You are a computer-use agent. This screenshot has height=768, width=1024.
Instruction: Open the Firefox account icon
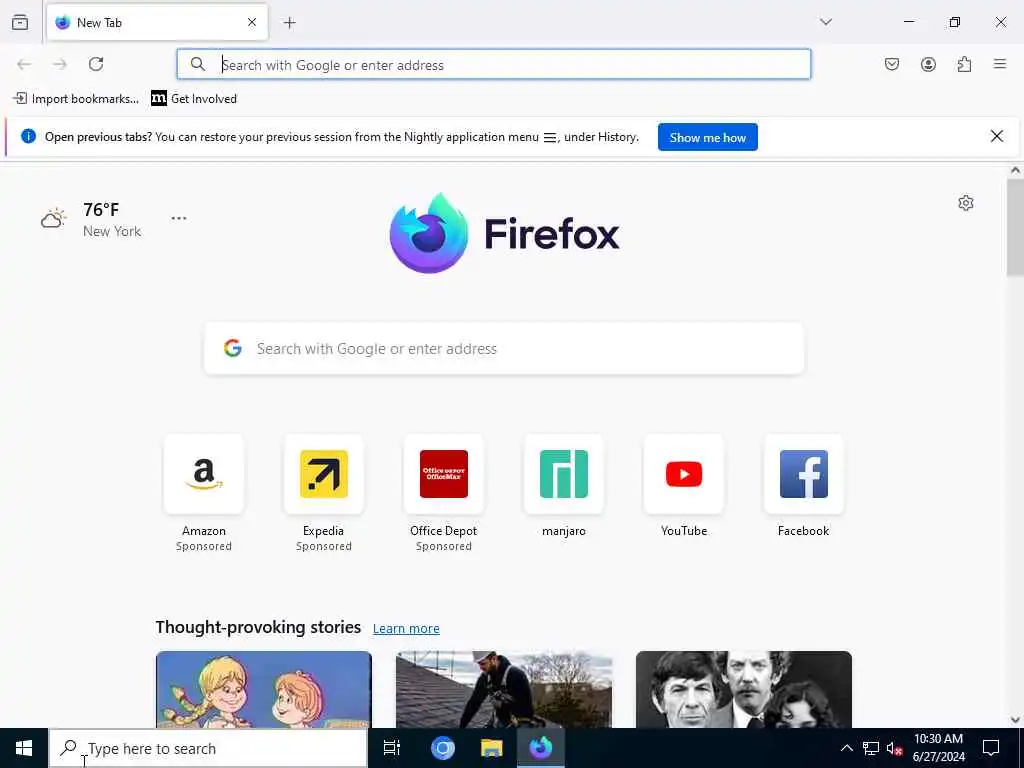(x=928, y=64)
